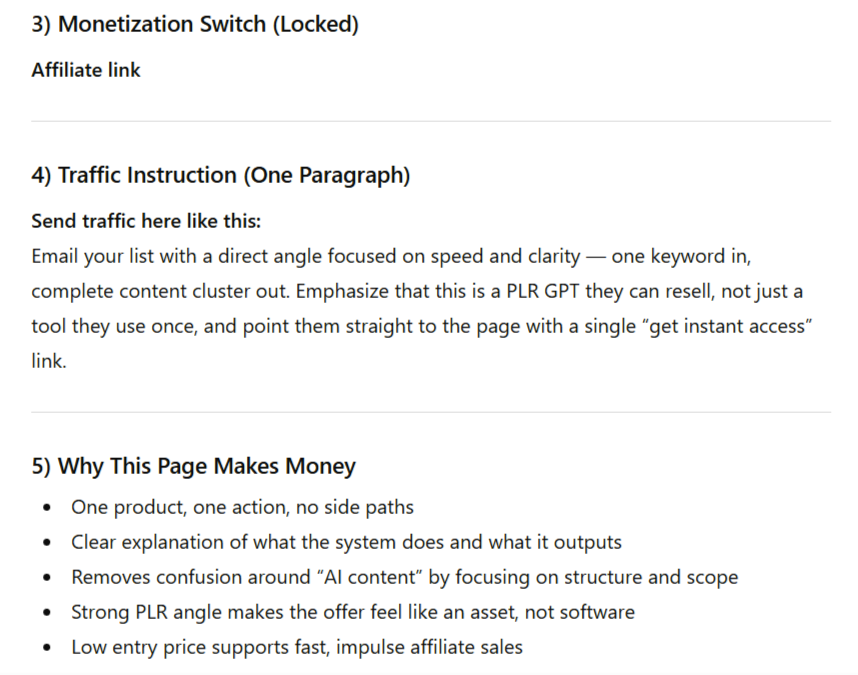Click the "Traffic Instruction (One Paragraph)" heading
Viewport: 858px width, 675px height.
[x=221, y=175]
